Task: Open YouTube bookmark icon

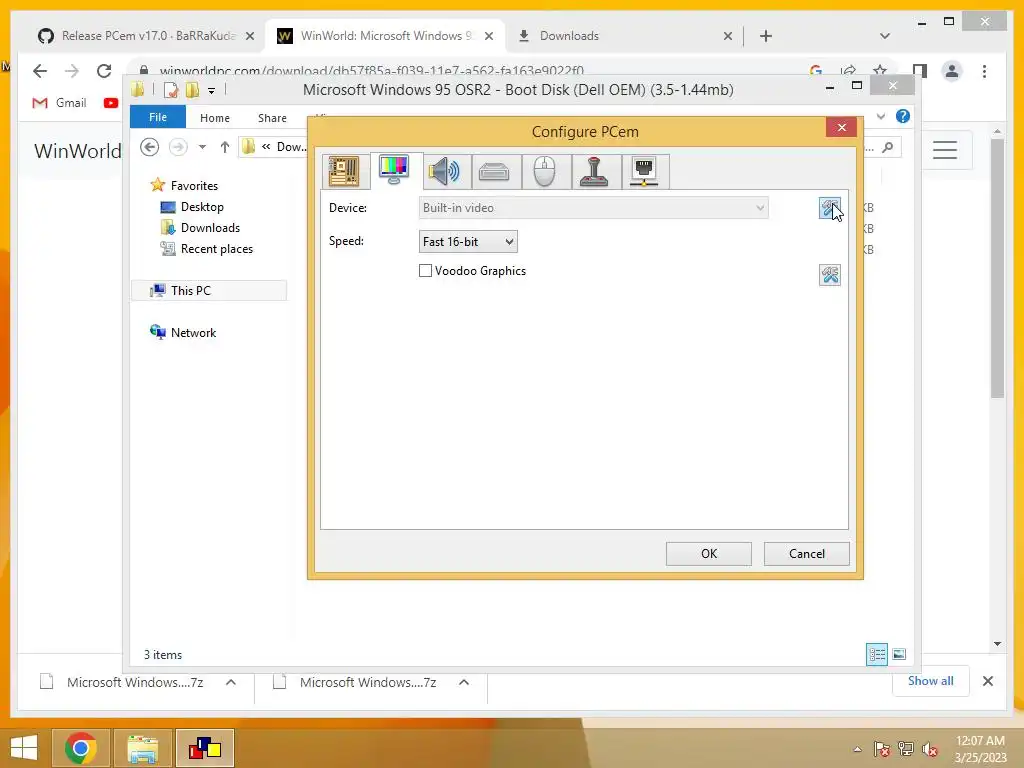Action: pyautogui.click(x=111, y=103)
